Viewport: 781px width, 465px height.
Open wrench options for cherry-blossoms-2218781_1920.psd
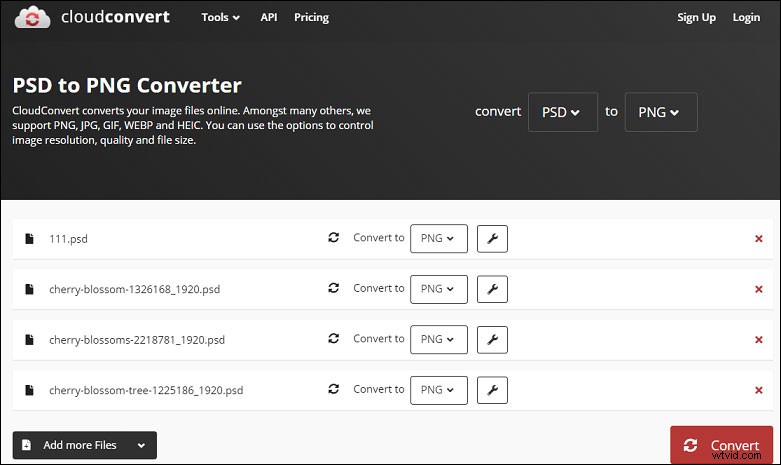492,340
